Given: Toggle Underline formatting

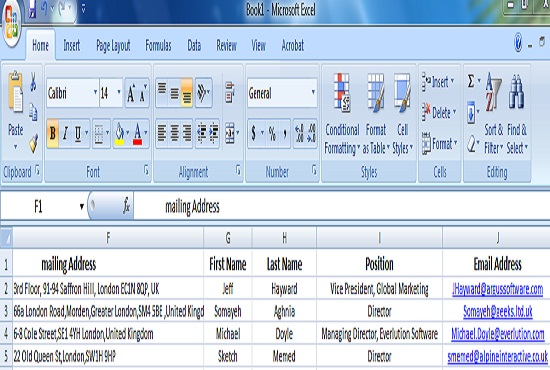Looking at the screenshot, I should pos(78,133).
